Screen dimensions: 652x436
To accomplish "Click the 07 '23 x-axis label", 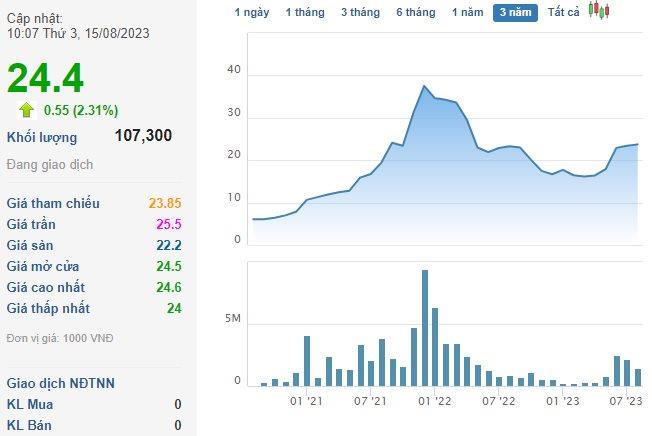I will 626,401.
